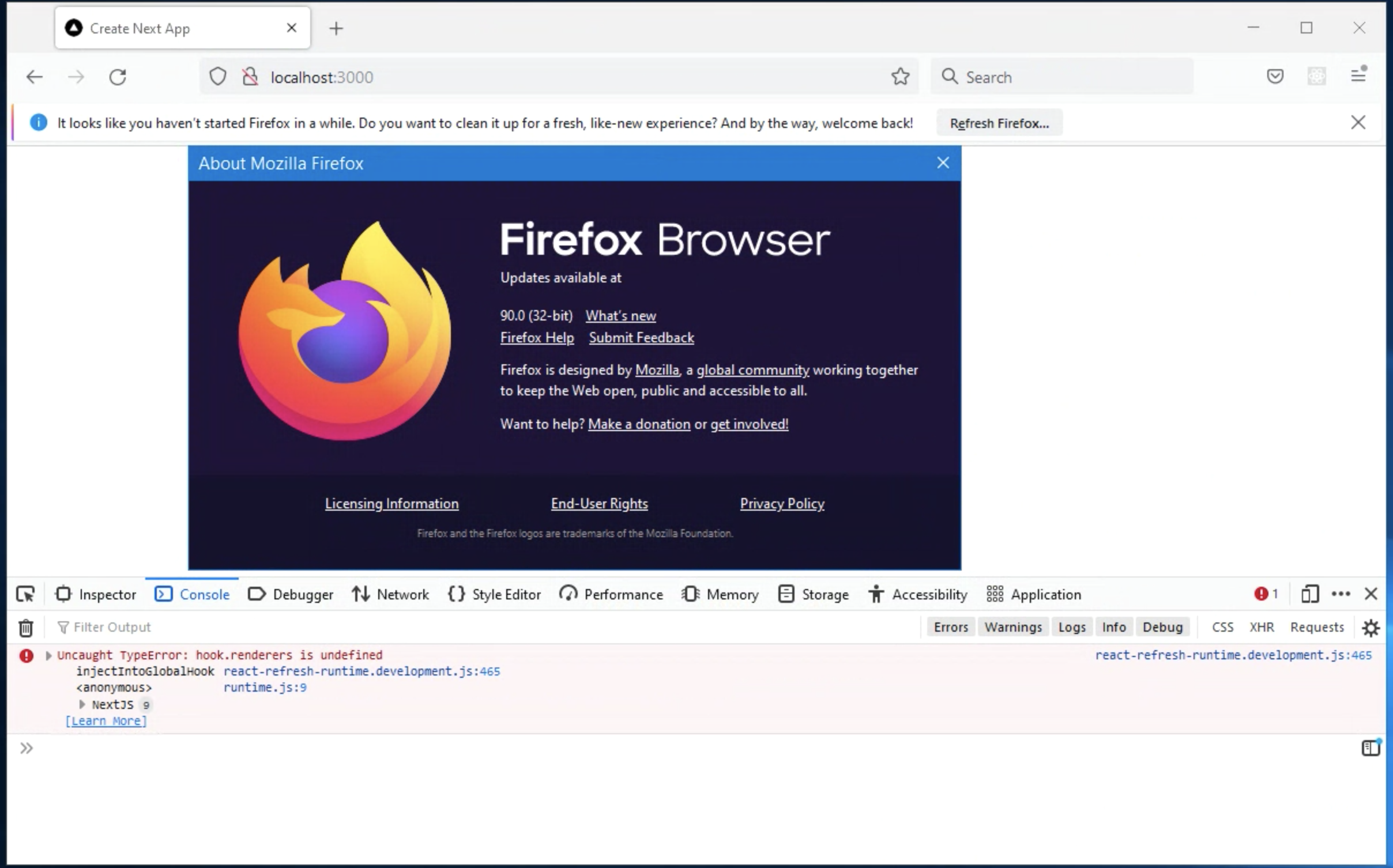Bookmark this page with the star
Viewport: 1393px width, 868px height.
(x=900, y=77)
